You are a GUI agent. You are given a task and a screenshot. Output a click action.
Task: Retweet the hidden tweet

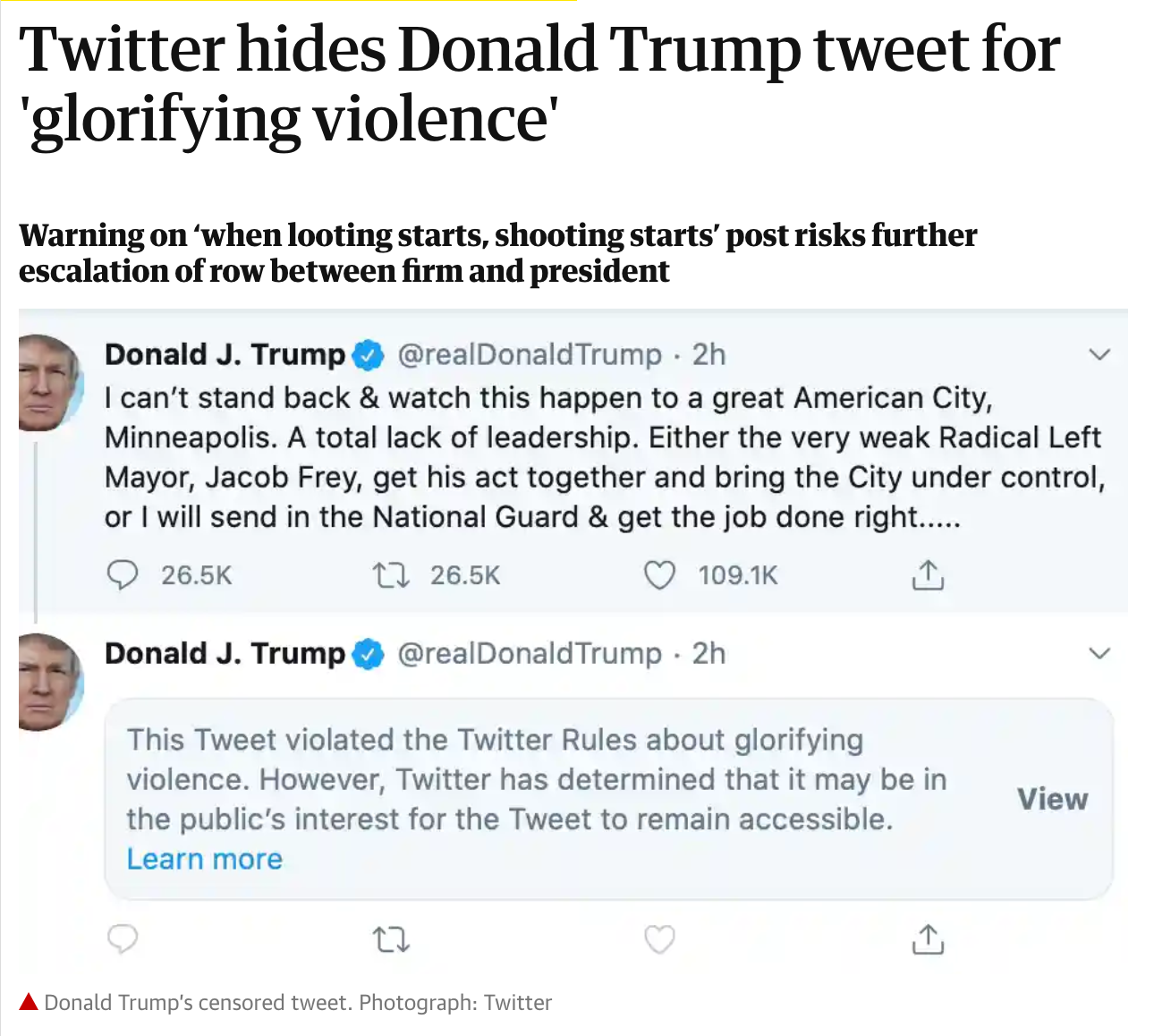tap(391, 939)
